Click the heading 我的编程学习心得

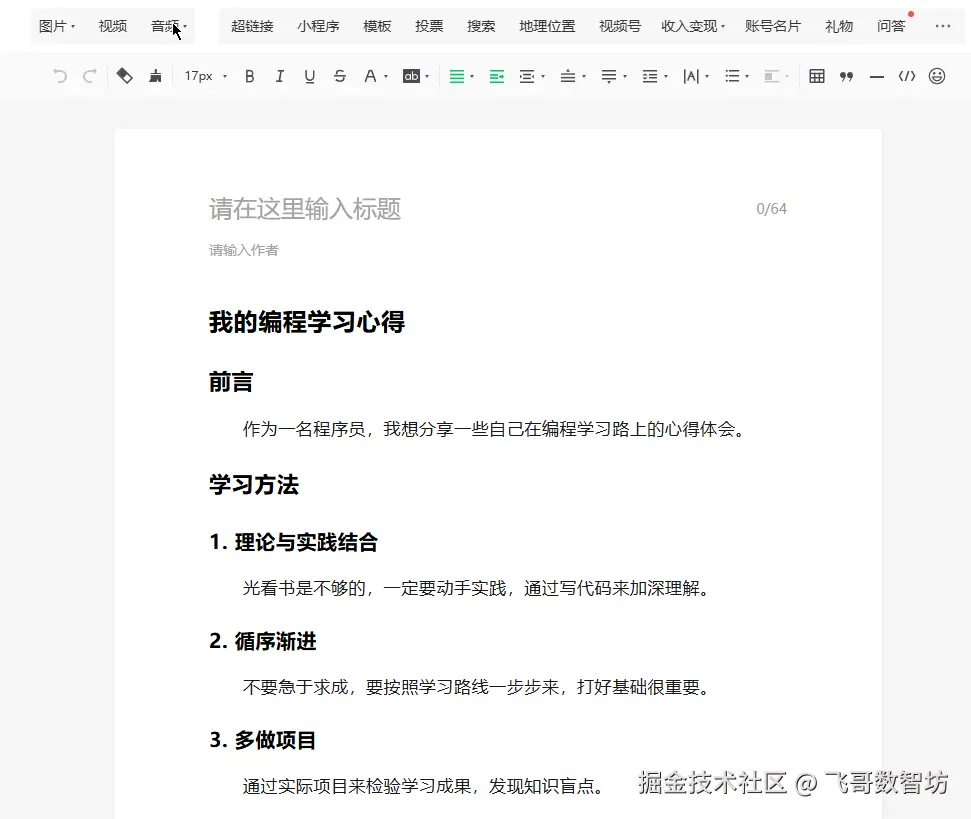(x=307, y=322)
